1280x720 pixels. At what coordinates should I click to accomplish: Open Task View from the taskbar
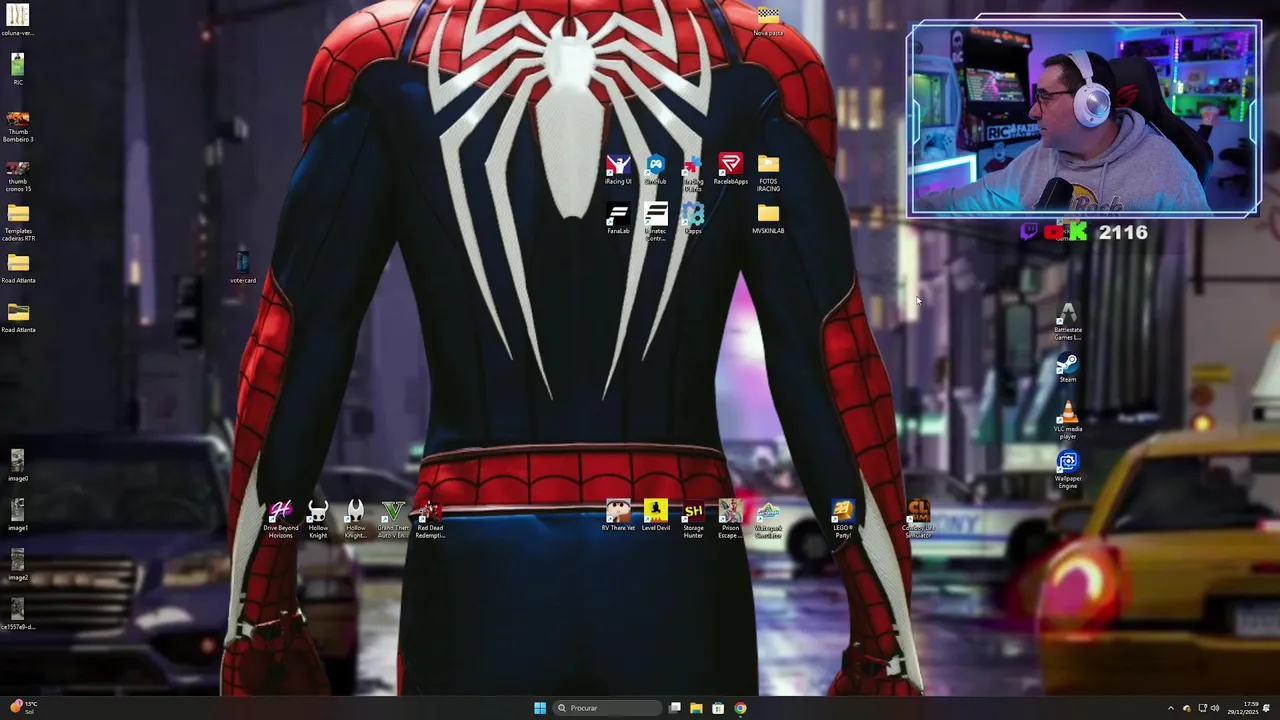675,708
